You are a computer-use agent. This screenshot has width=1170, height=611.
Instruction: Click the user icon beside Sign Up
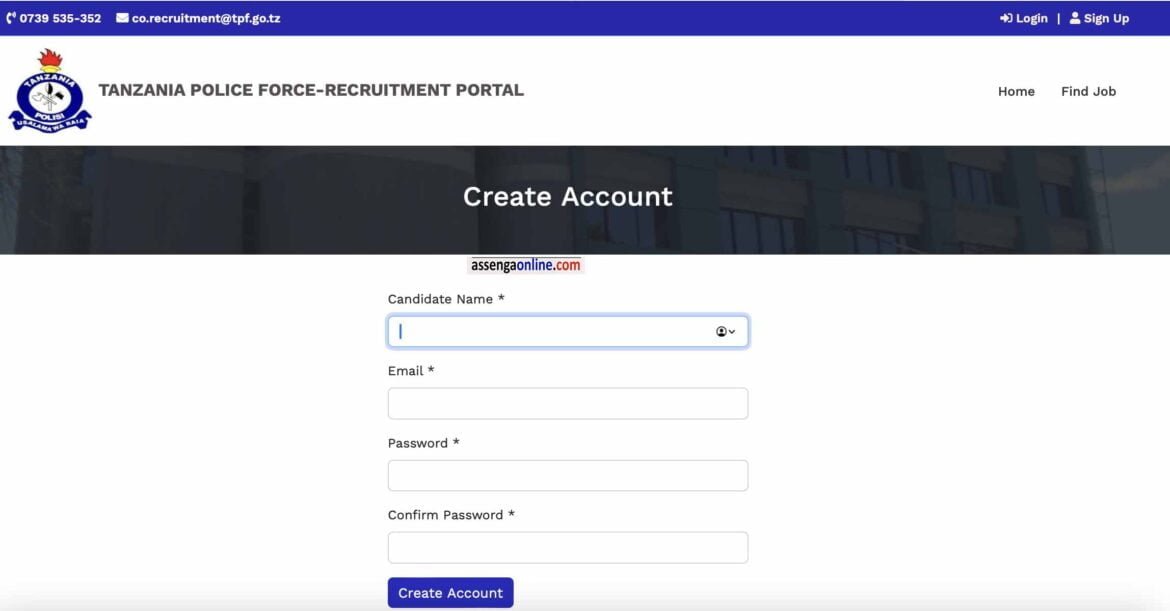(x=1075, y=18)
